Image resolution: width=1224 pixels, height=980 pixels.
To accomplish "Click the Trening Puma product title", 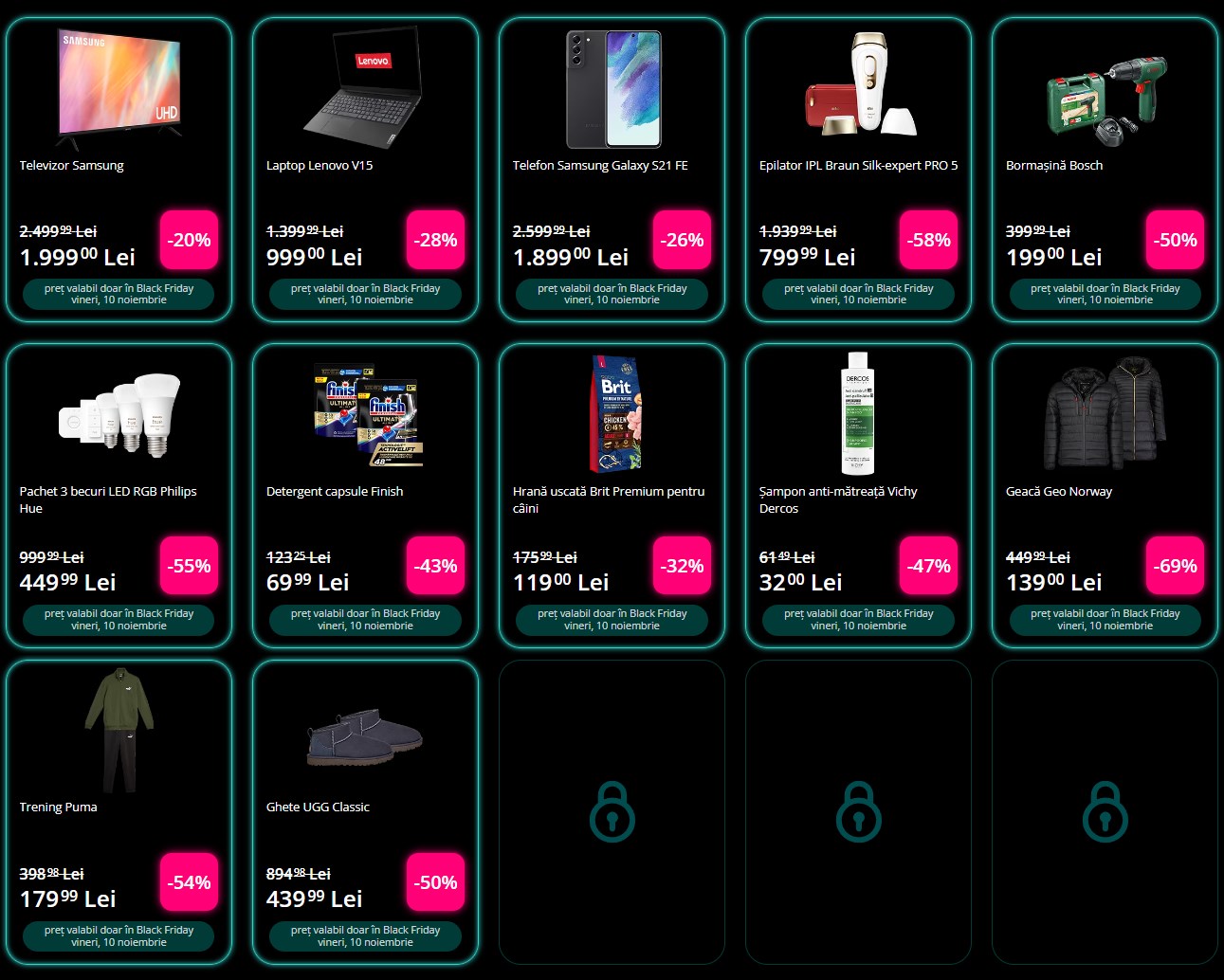I will (58, 808).
